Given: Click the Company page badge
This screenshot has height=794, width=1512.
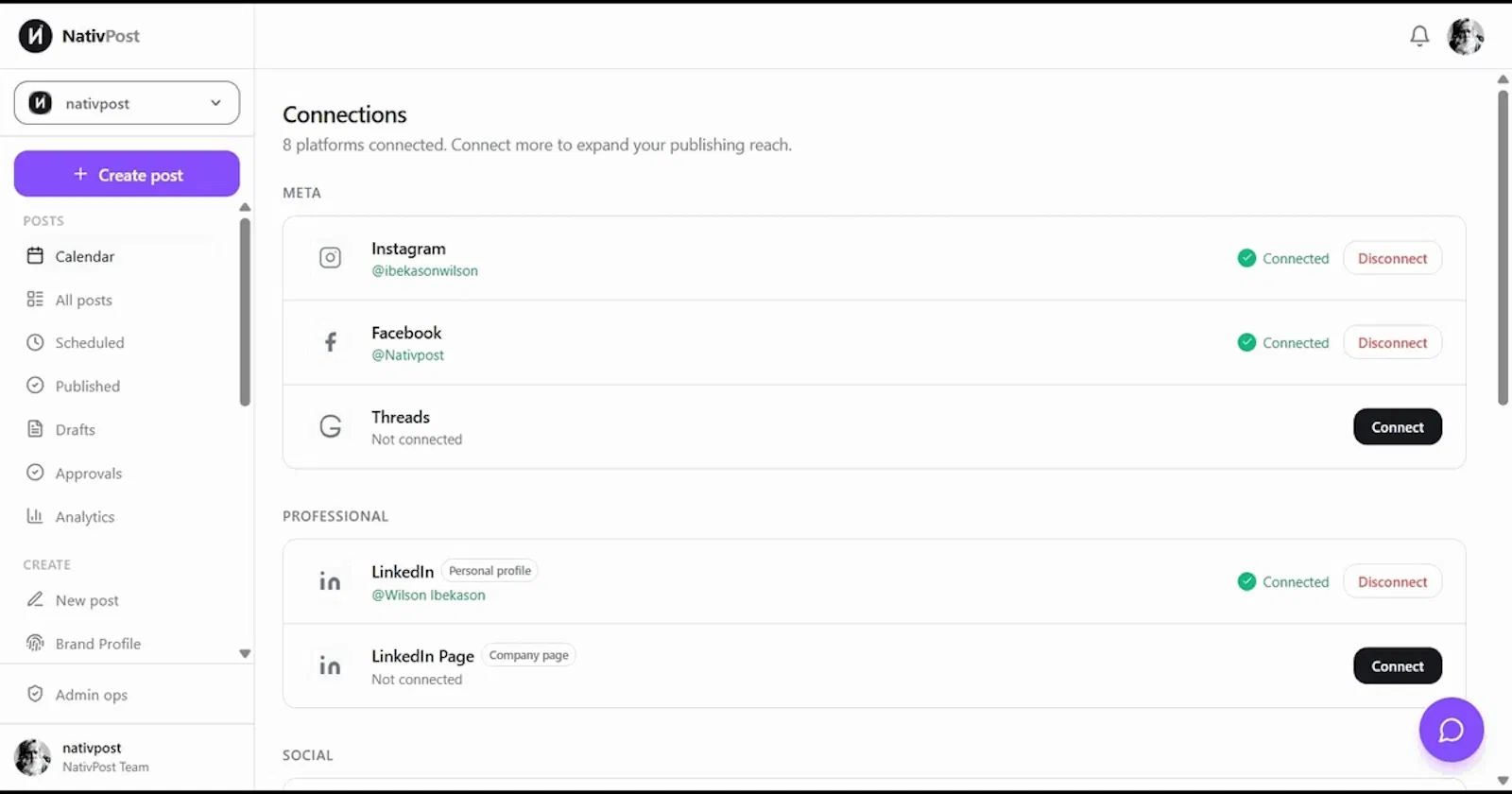Looking at the screenshot, I should tap(528, 655).
